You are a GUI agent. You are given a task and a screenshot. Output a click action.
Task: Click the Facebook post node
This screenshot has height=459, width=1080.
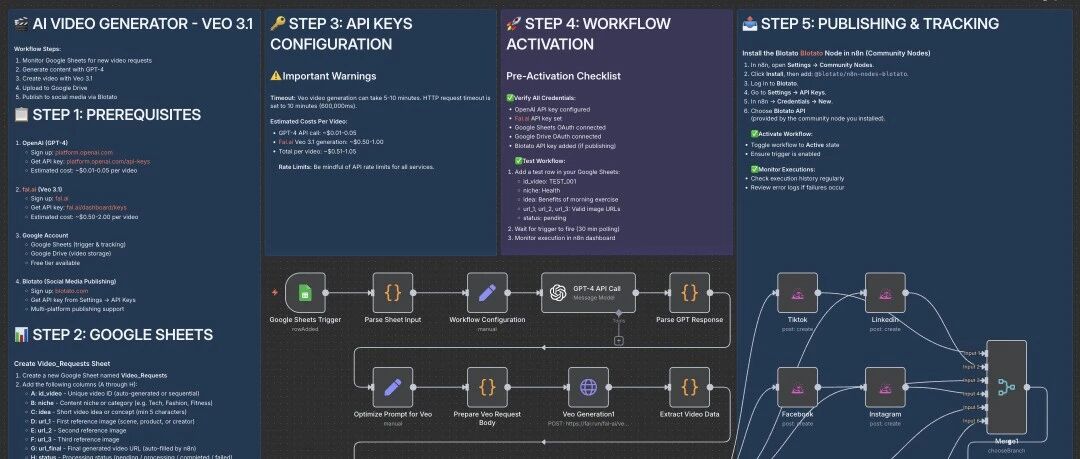click(x=798, y=386)
